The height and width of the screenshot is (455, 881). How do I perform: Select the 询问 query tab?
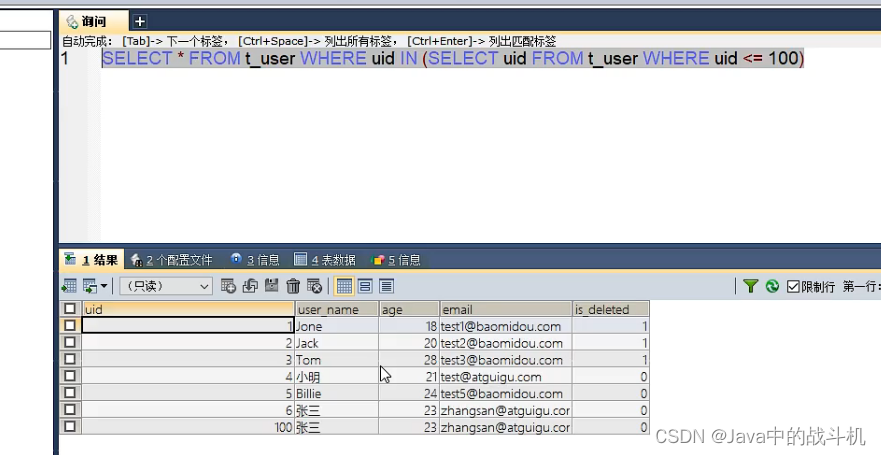(94, 21)
